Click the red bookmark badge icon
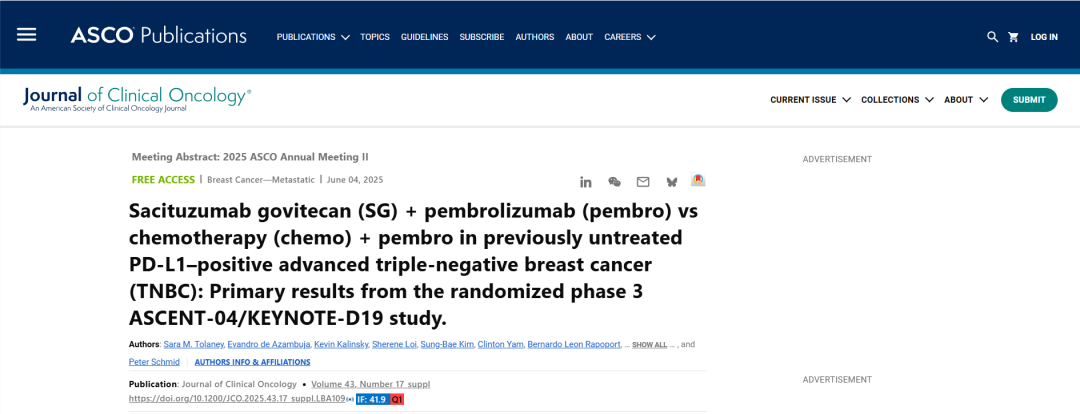This screenshot has height=414, width=1080. 698,181
